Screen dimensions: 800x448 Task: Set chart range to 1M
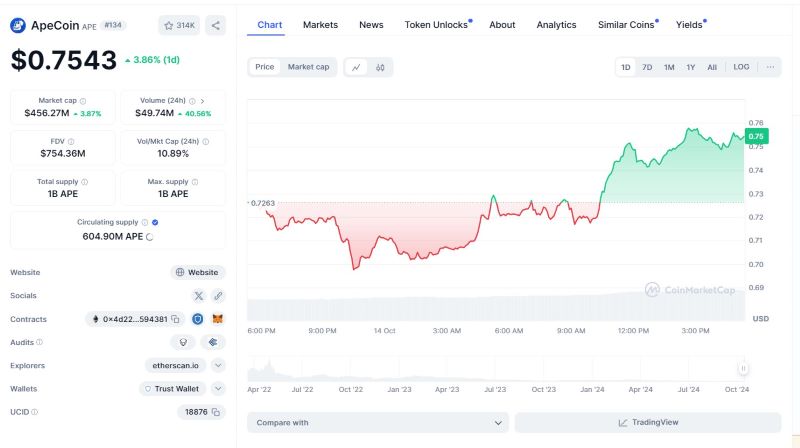point(669,67)
